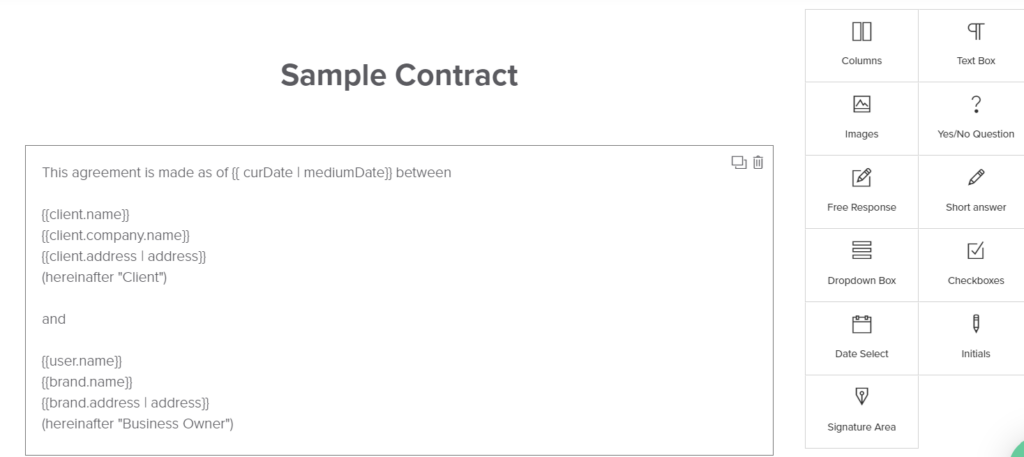Delete the text block with trash icon
This screenshot has width=1024, height=457.
(758, 163)
